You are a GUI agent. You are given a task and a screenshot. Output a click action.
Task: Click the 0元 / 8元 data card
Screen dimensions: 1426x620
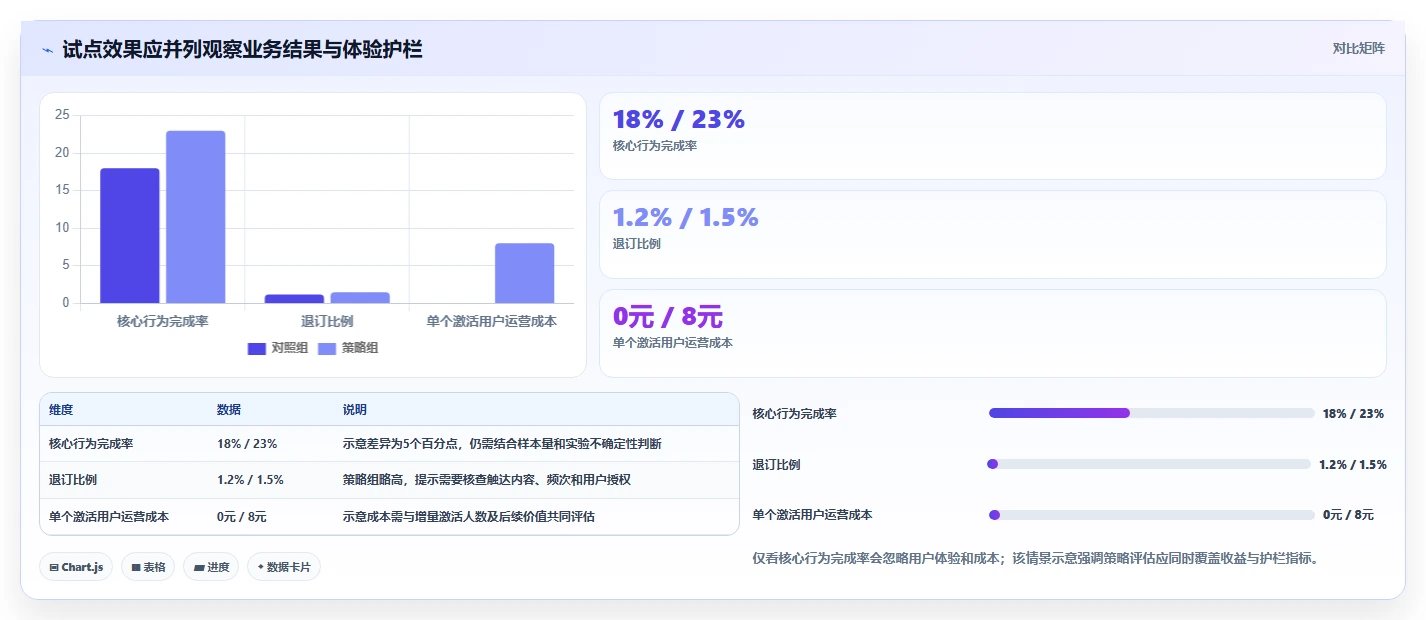992,333
